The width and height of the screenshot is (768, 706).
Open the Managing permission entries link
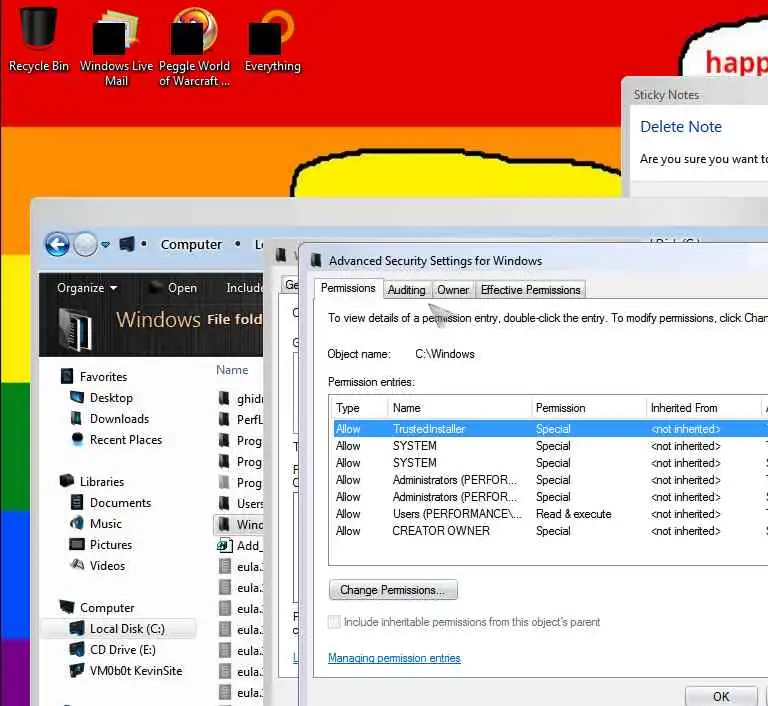(x=394, y=658)
